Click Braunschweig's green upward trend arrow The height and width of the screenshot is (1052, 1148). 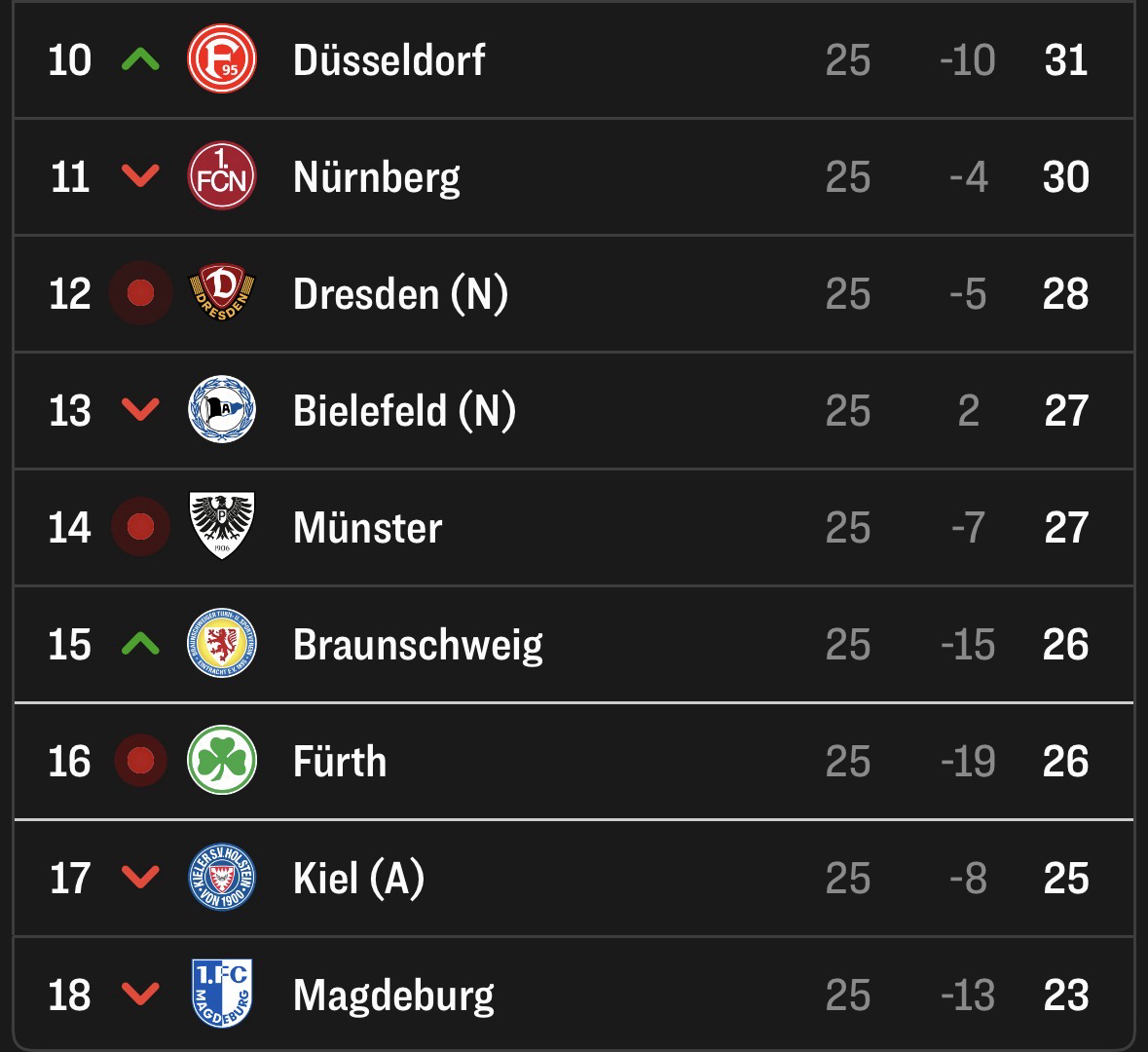point(140,644)
